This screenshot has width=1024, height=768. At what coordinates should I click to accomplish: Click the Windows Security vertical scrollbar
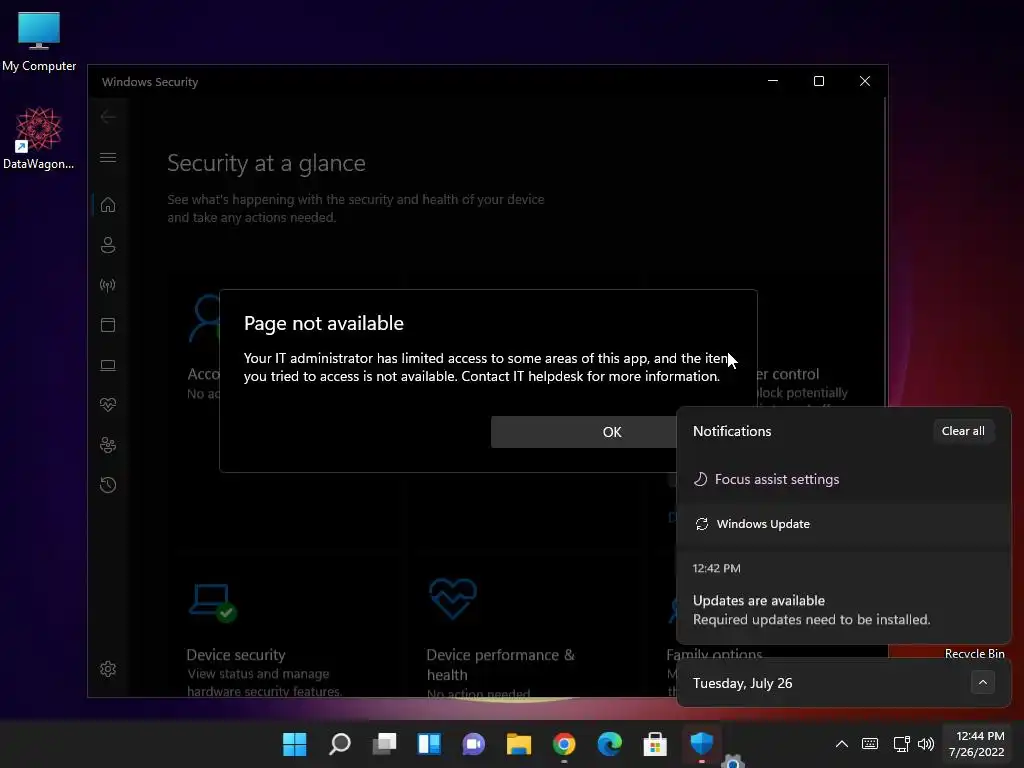point(885,251)
